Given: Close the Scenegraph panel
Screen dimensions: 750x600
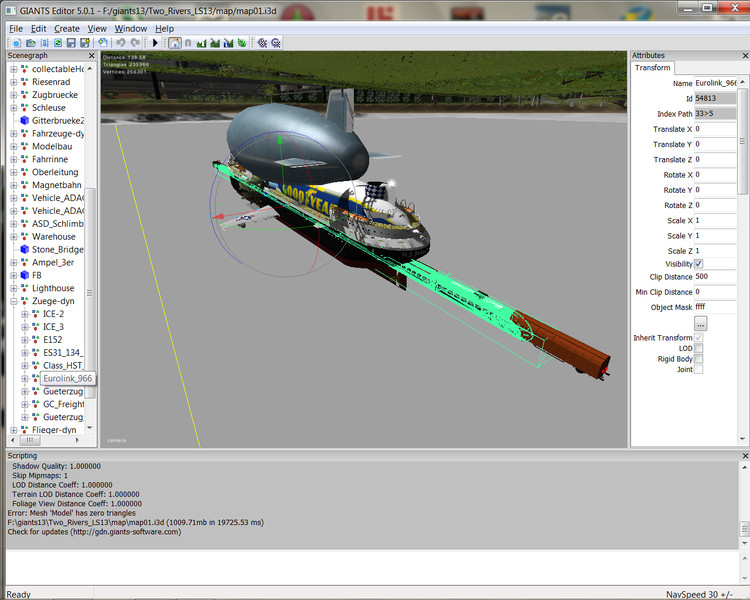Looking at the screenshot, I should (91, 56).
